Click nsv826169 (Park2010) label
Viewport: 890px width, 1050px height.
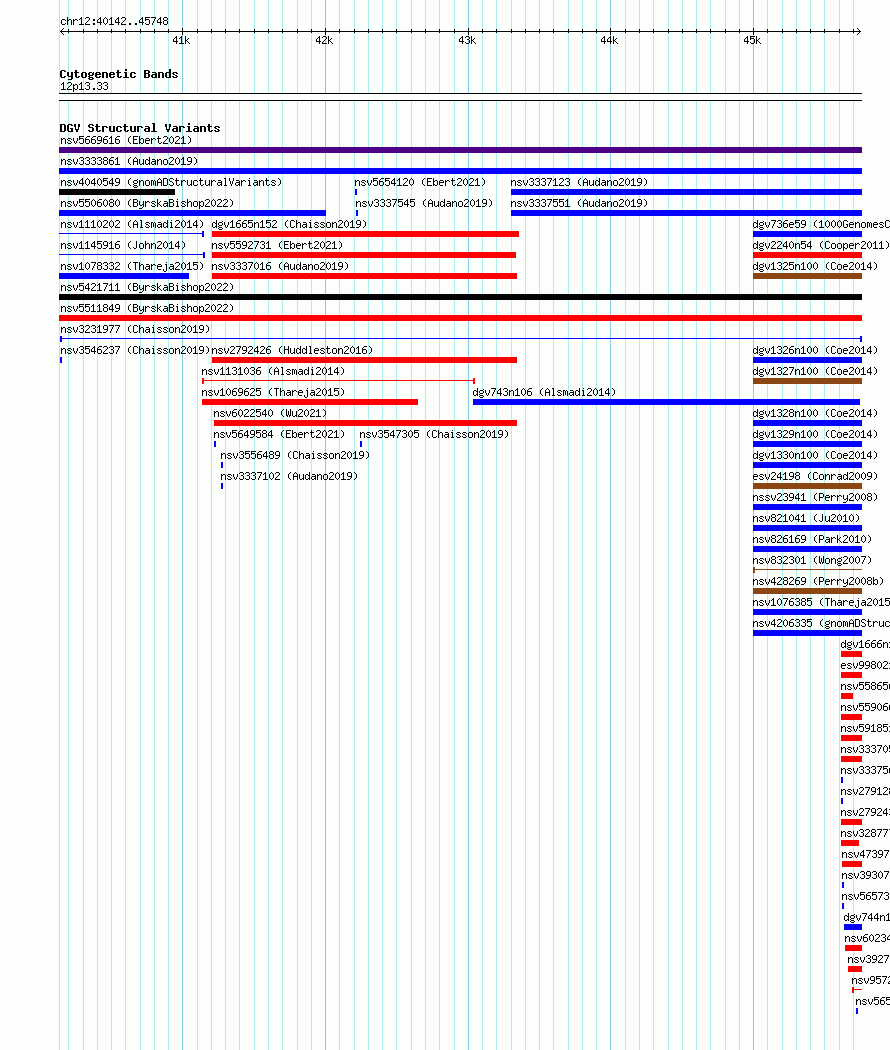click(812, 539)
